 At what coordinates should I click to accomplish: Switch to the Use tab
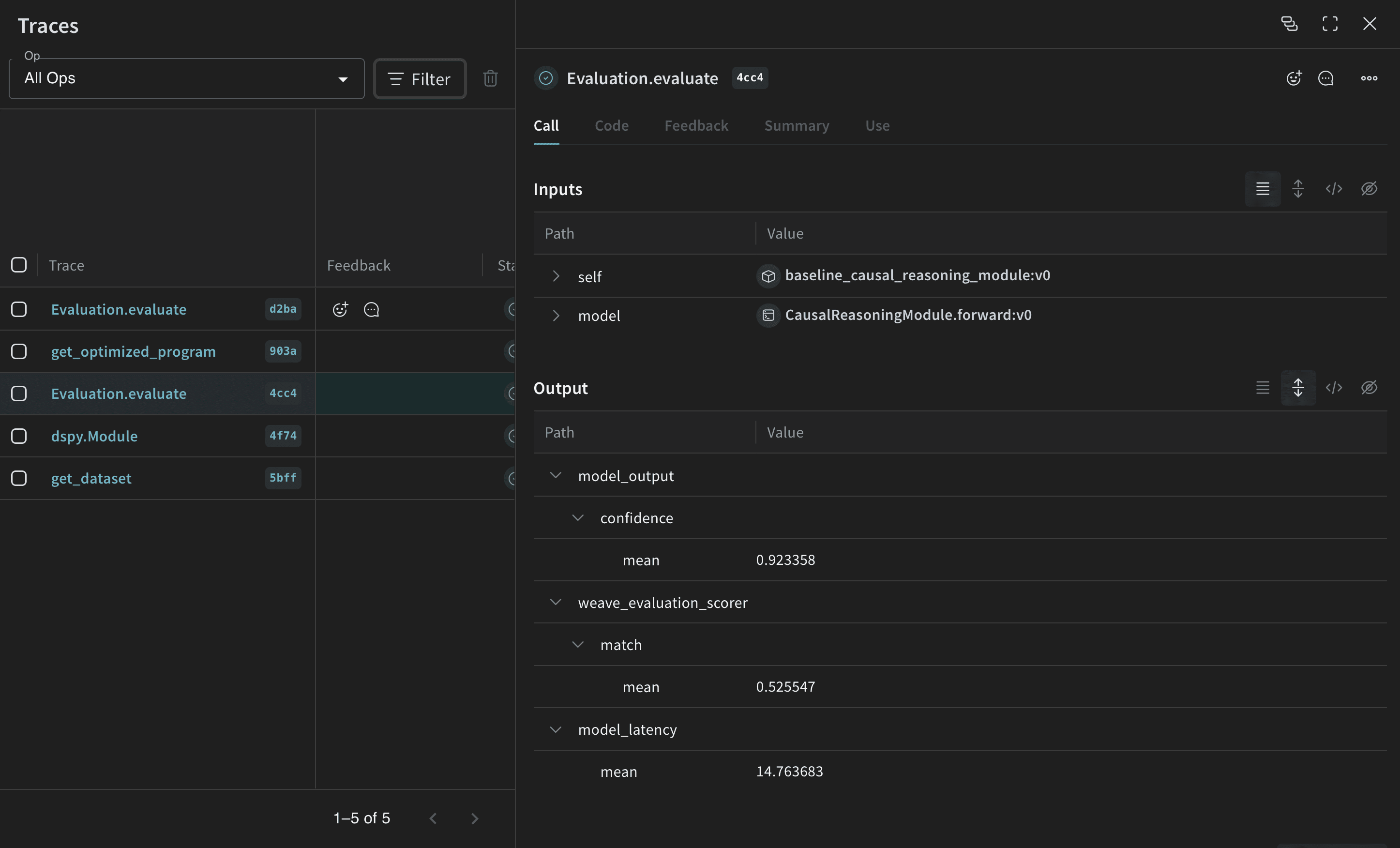coord(877,126)
